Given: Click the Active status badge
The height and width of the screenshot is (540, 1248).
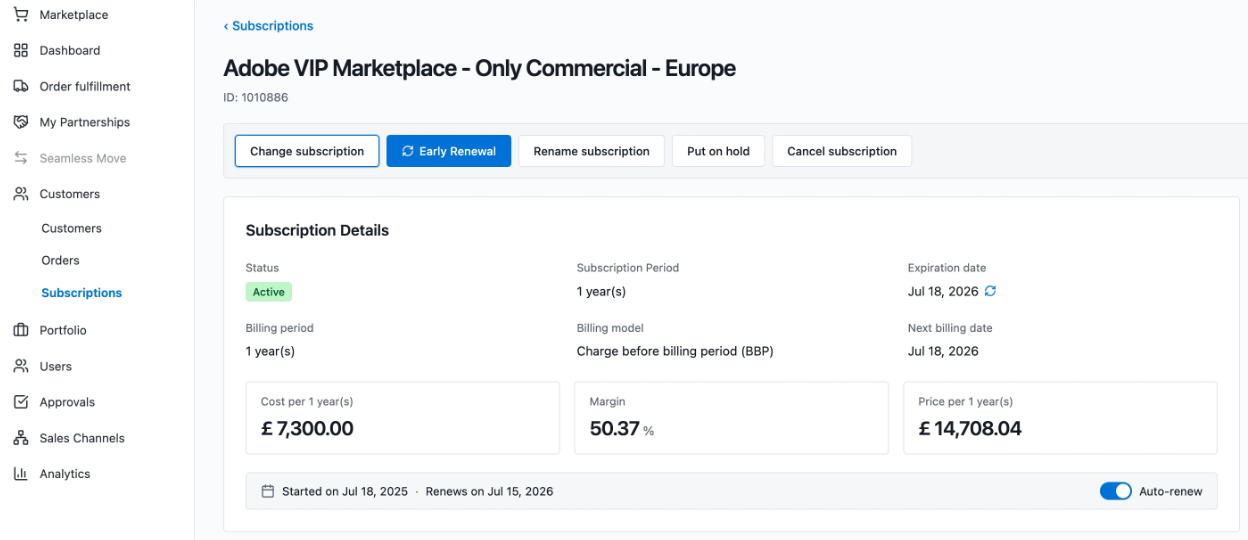Looking at the screenshot, I should 269,292.
